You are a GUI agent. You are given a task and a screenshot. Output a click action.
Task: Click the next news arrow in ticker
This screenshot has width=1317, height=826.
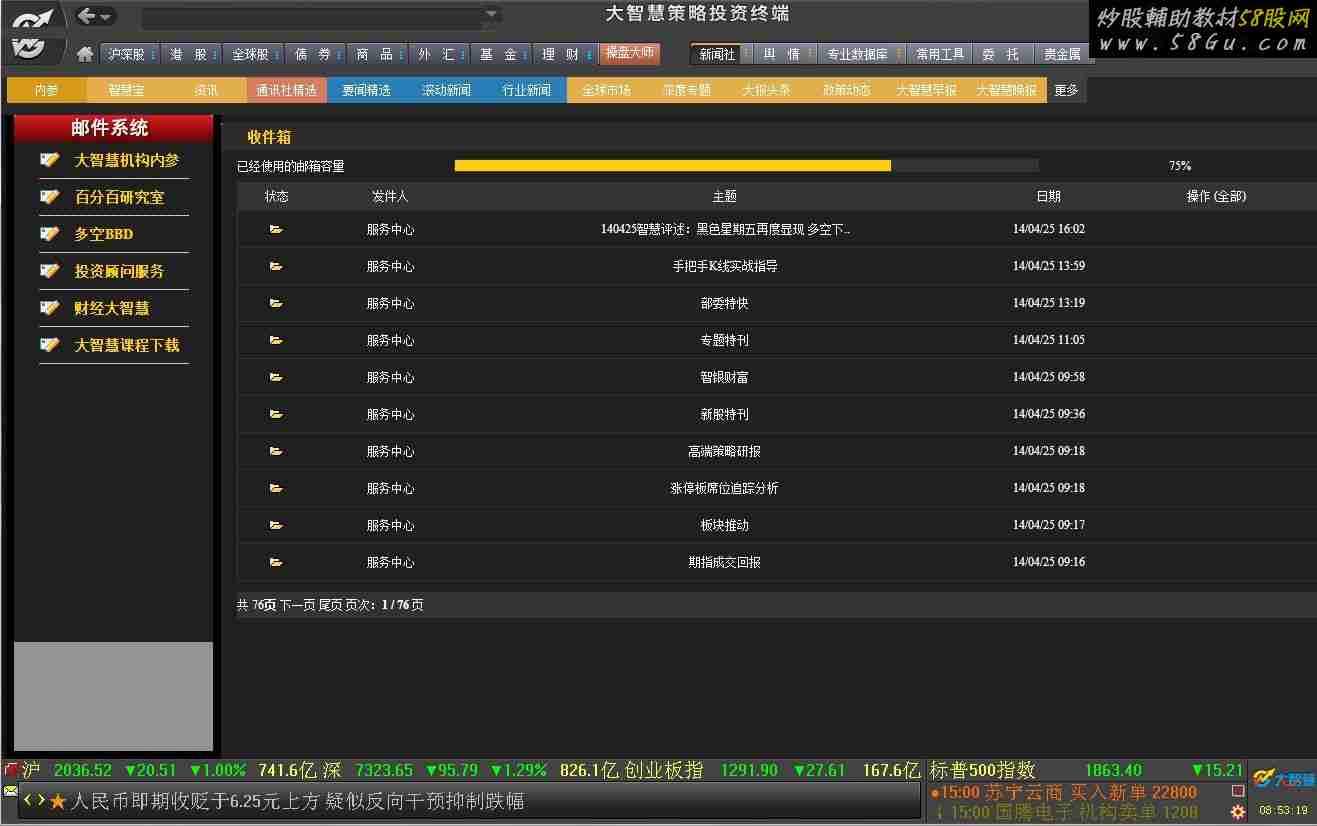point(41,800)
